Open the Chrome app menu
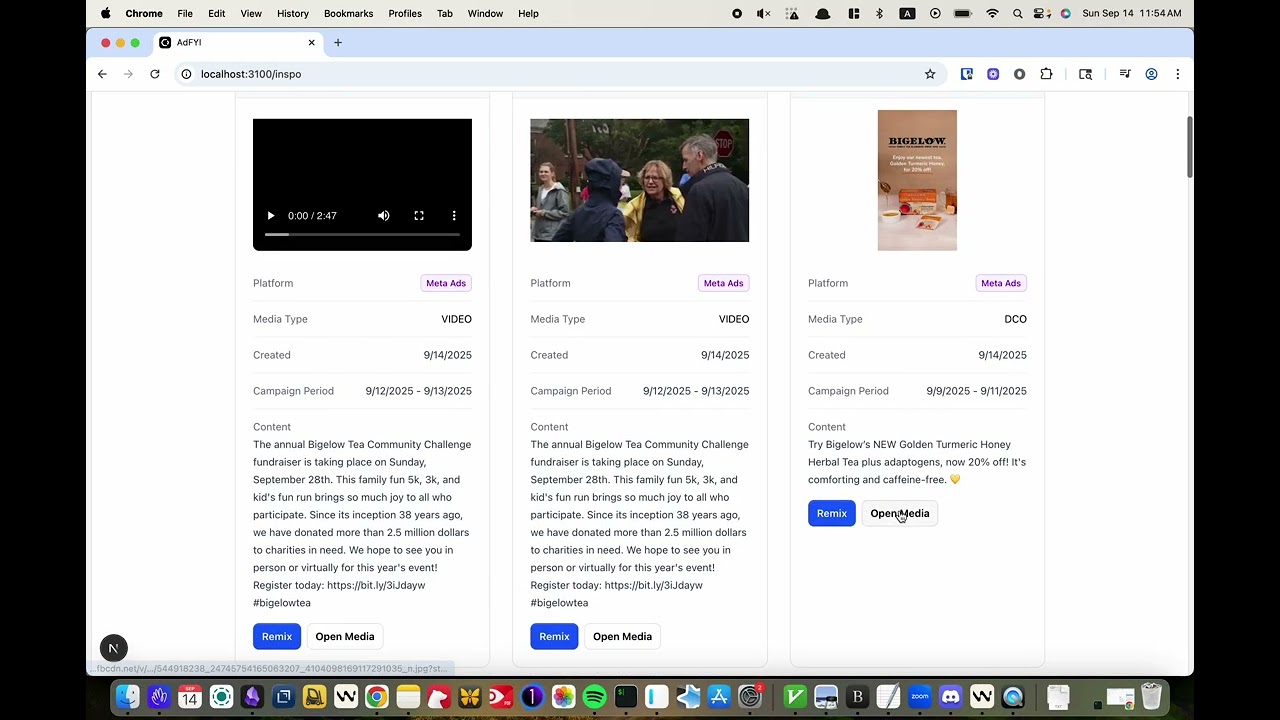The image size is (1280, 720). point(144,13)
